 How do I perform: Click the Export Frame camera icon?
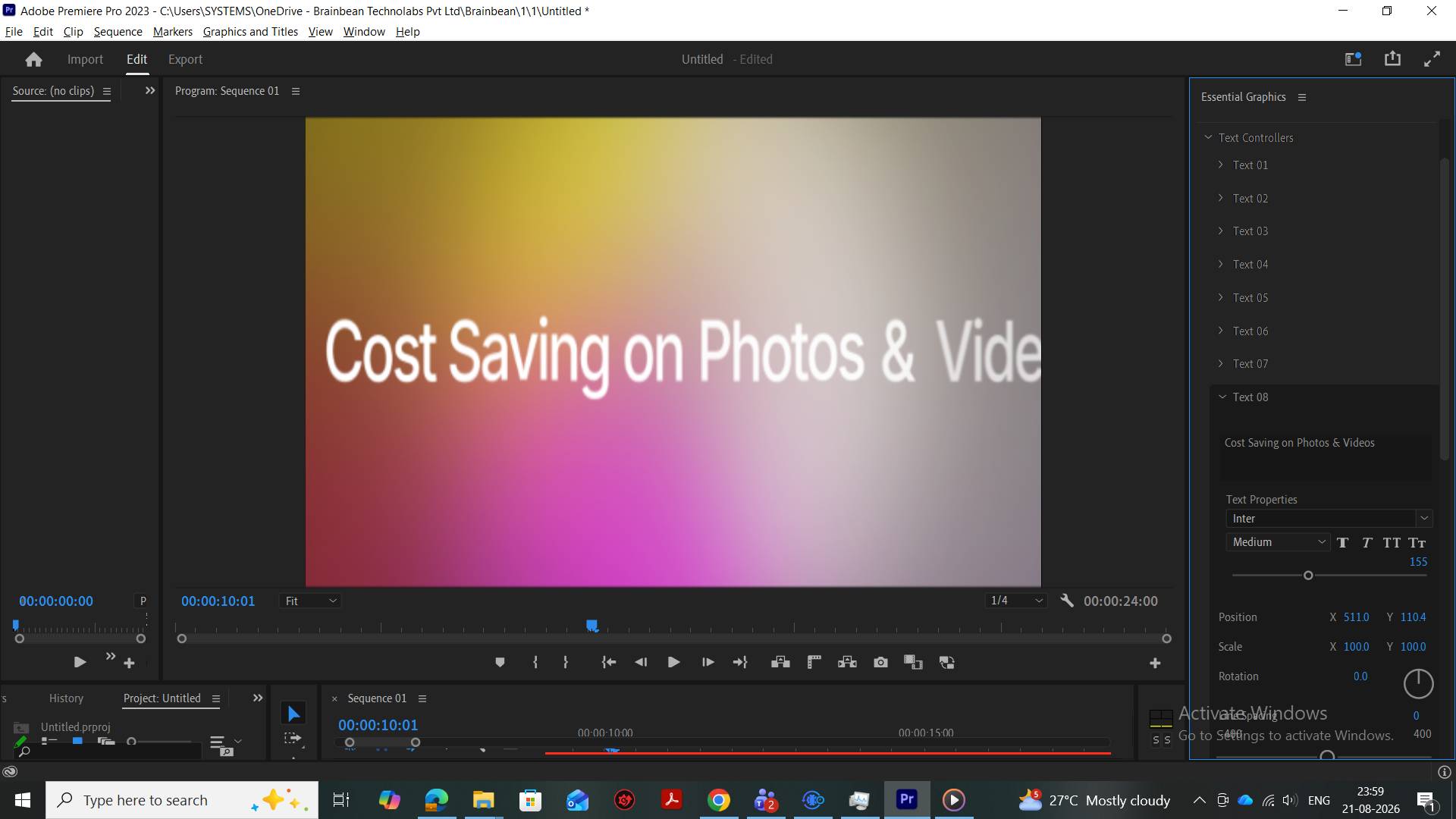[880, 662]
